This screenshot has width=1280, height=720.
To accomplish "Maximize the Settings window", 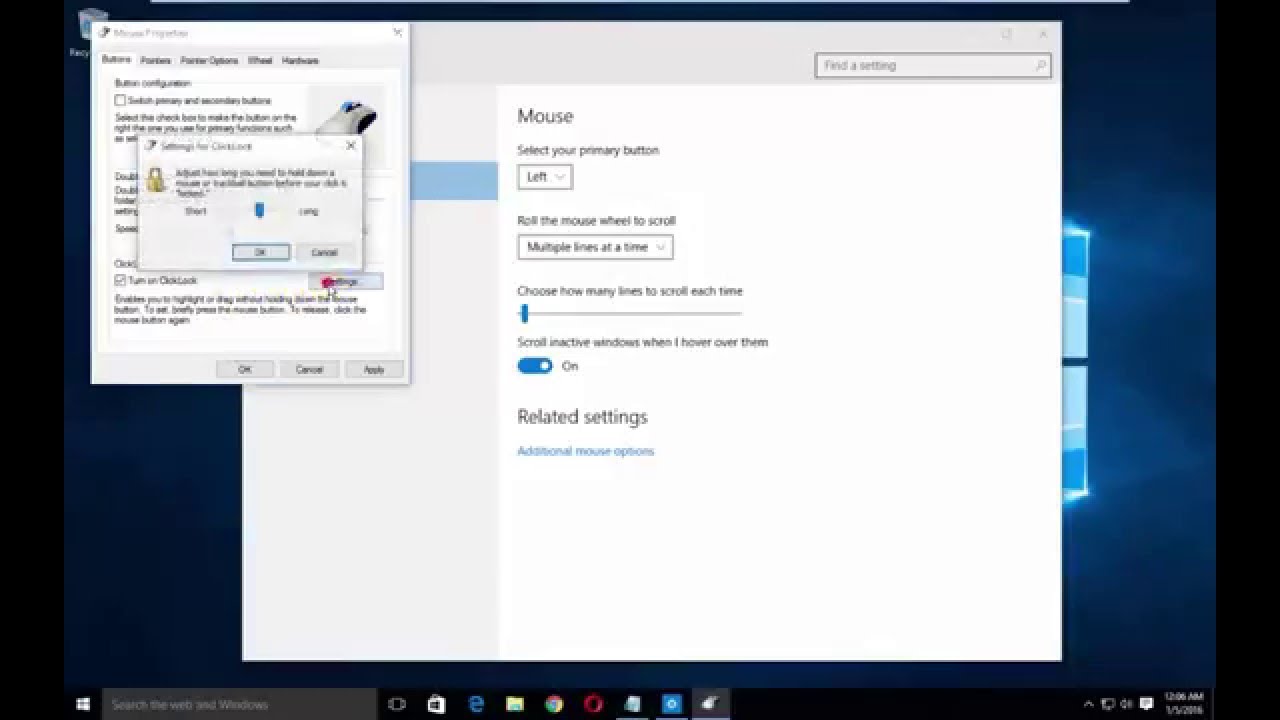I will coord(1007,34).
